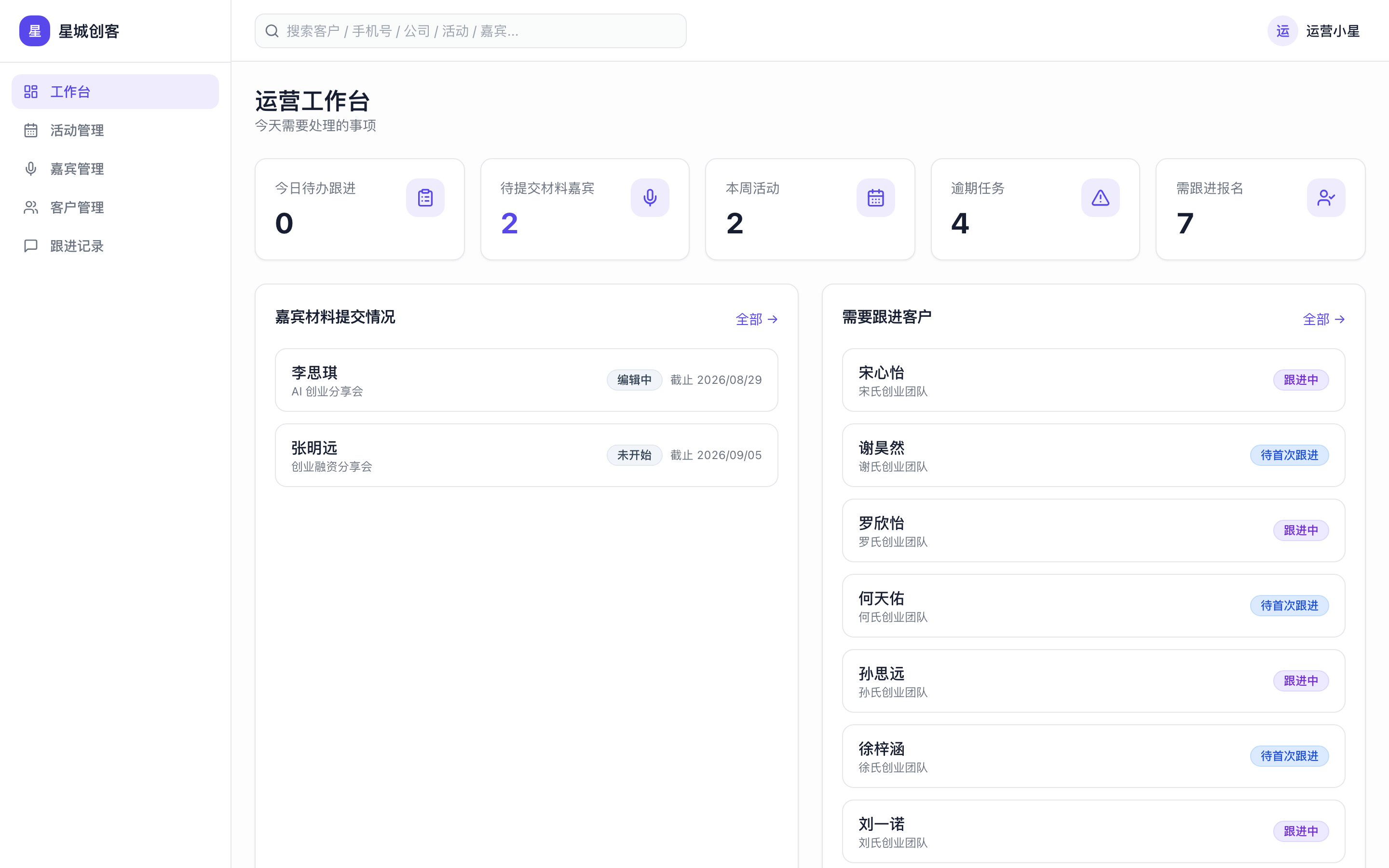Click the clipboard icon in 今日待办跟进 card
The width and height of the screenshot is (1389, 868).
pyautogui.click(x=425, y=198)
